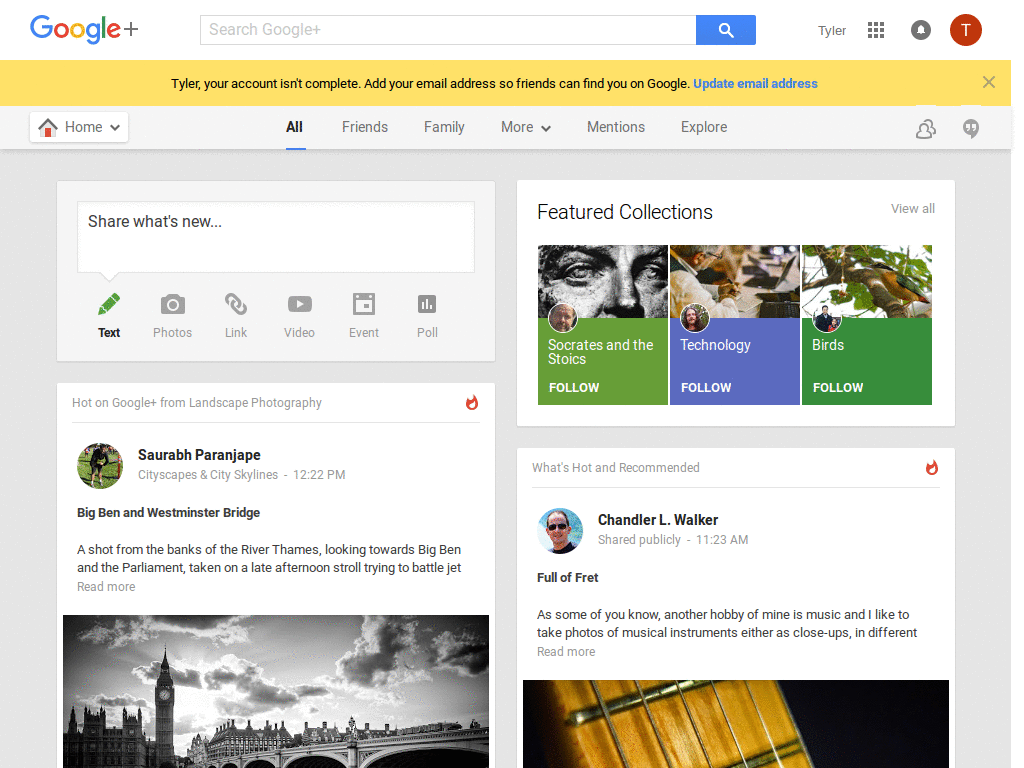
Task: Click the flame icon on Landscape Photography card
Action: coord(472,403)
